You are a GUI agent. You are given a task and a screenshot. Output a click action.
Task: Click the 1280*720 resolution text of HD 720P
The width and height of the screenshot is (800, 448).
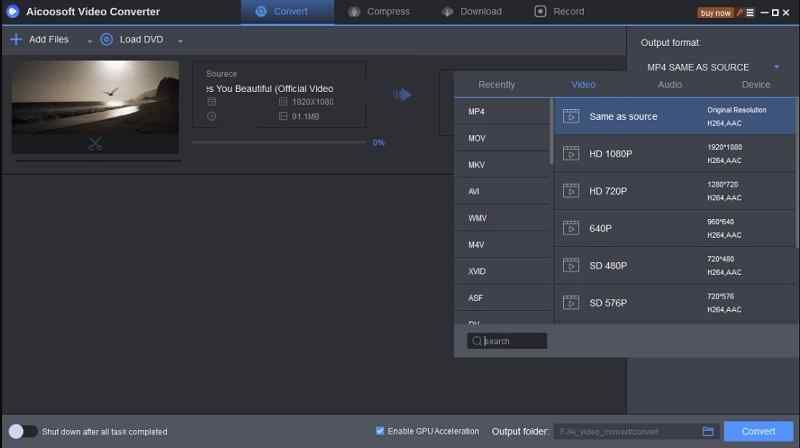[x=722, y=185]
